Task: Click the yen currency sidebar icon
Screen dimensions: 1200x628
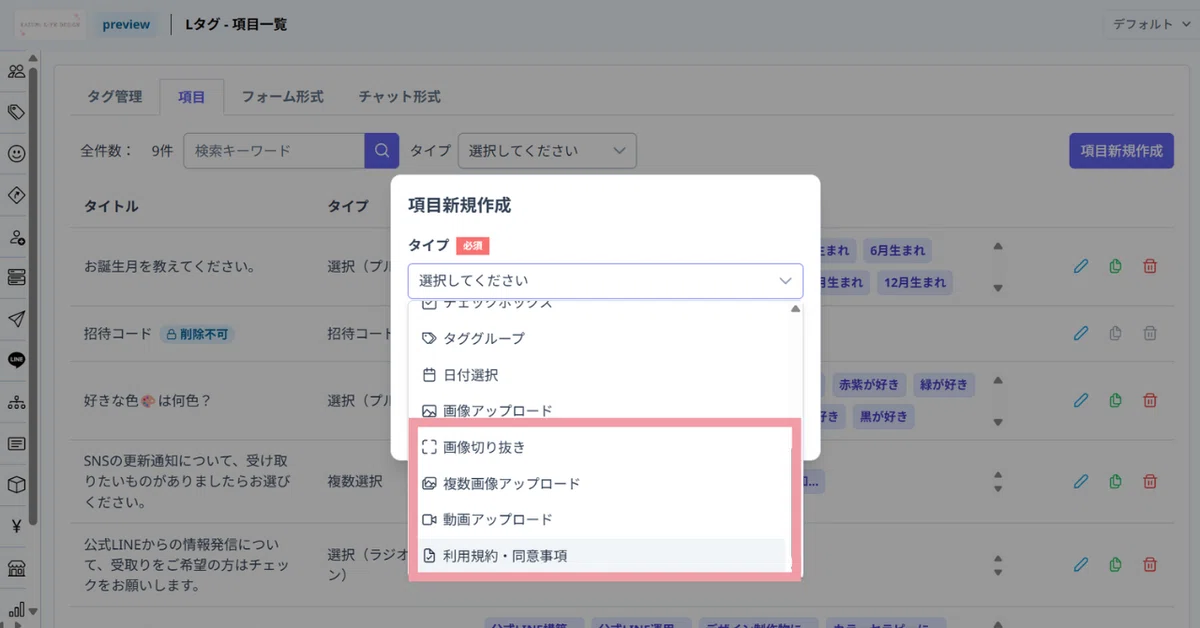Action: pyautogui.click(x=16, y=526)
